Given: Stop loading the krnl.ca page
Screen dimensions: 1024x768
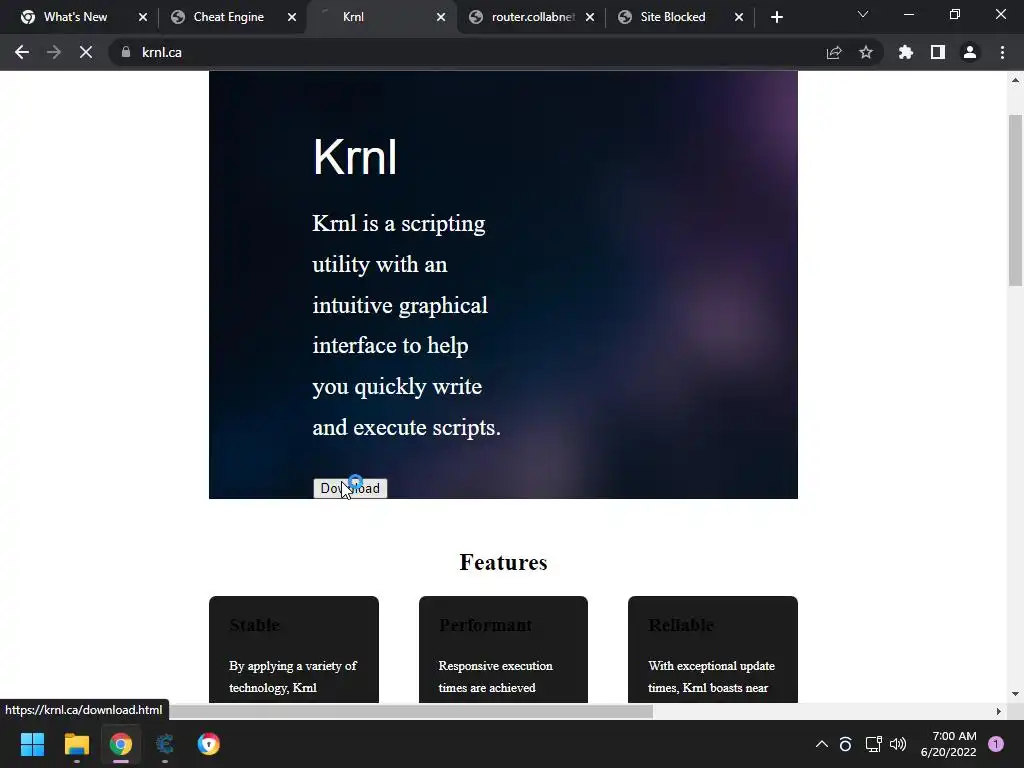Looking at the screenshot, I should (86, 52).
